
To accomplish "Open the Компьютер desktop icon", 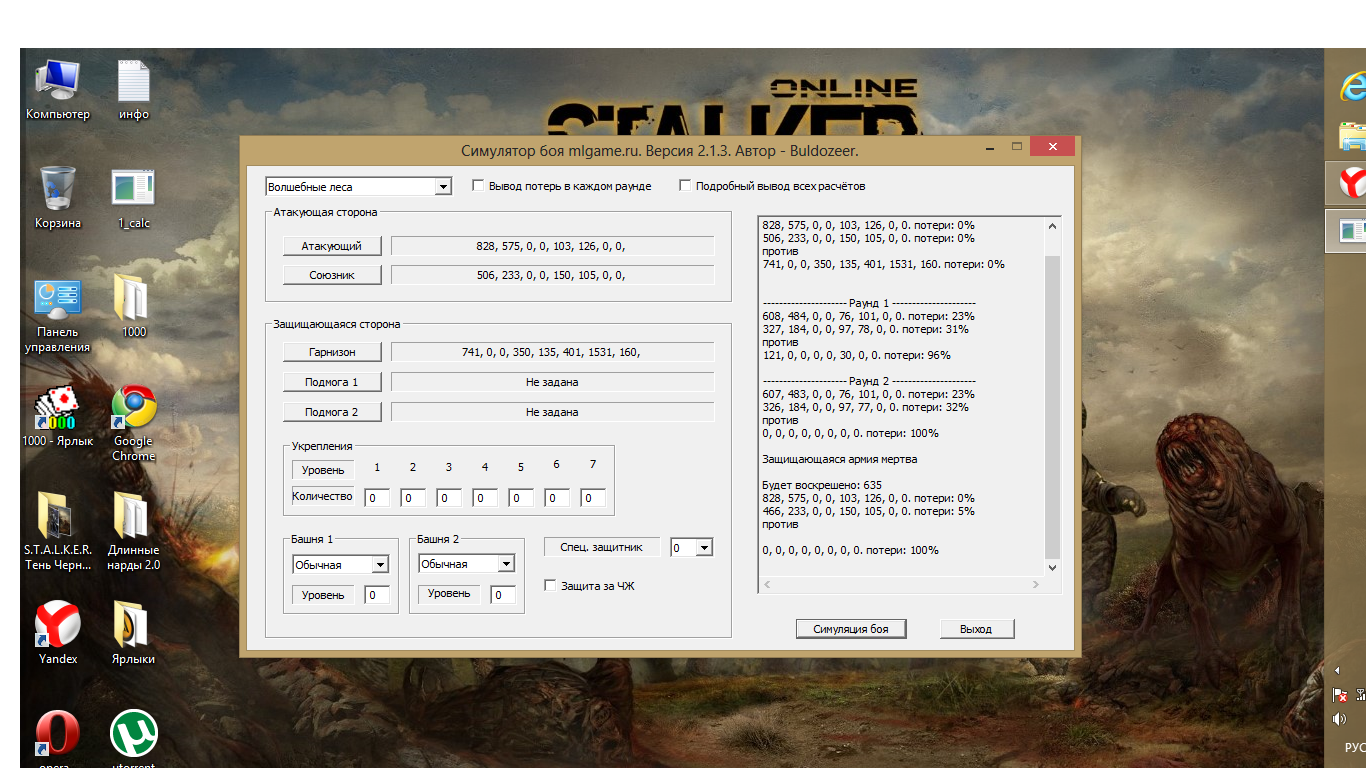I will click(57, 90).
